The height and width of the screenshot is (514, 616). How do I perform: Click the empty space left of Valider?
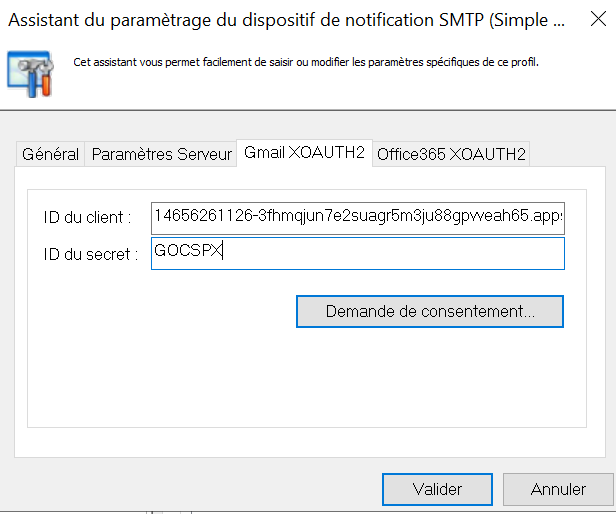click(200, 489)
